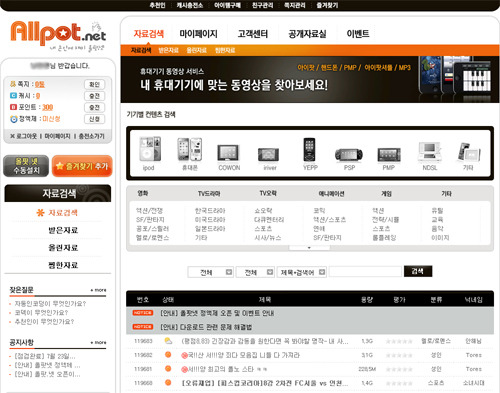Viewport: 500px width, 393px height.
Task: Click the 정액제 clock icon
Action: tap(14, 119)
